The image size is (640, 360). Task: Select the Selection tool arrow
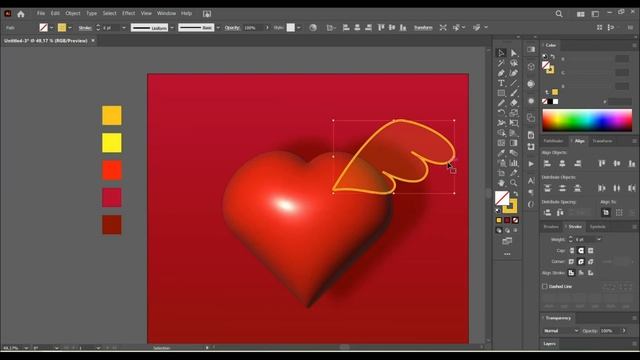tap(501, 53)
